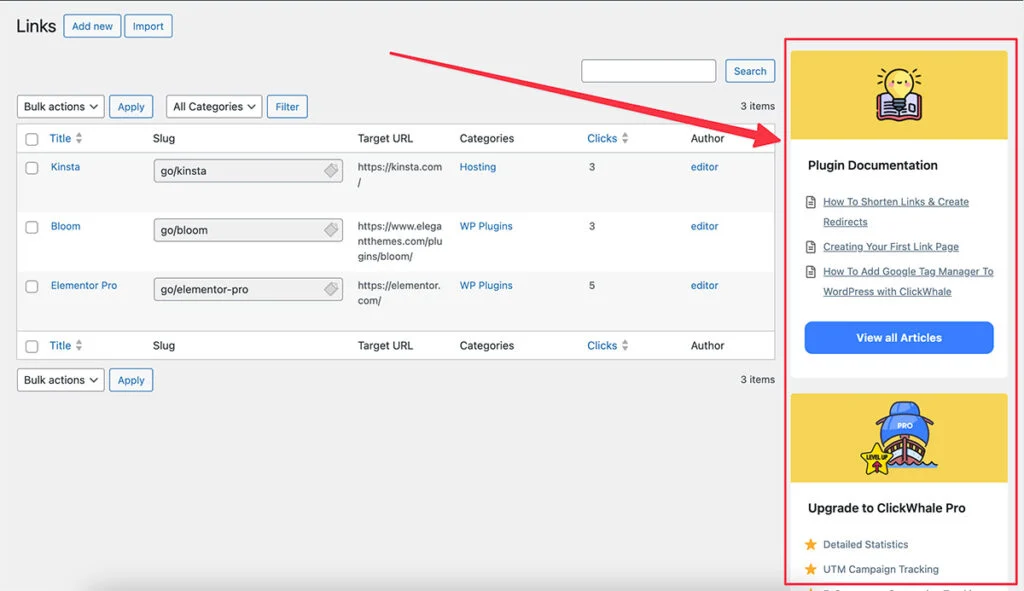Click the Upgrade to ClickWhale Pro heading
Image resolution: width=1024 pixels, height=591 pixels.
[x=886, y=508]
